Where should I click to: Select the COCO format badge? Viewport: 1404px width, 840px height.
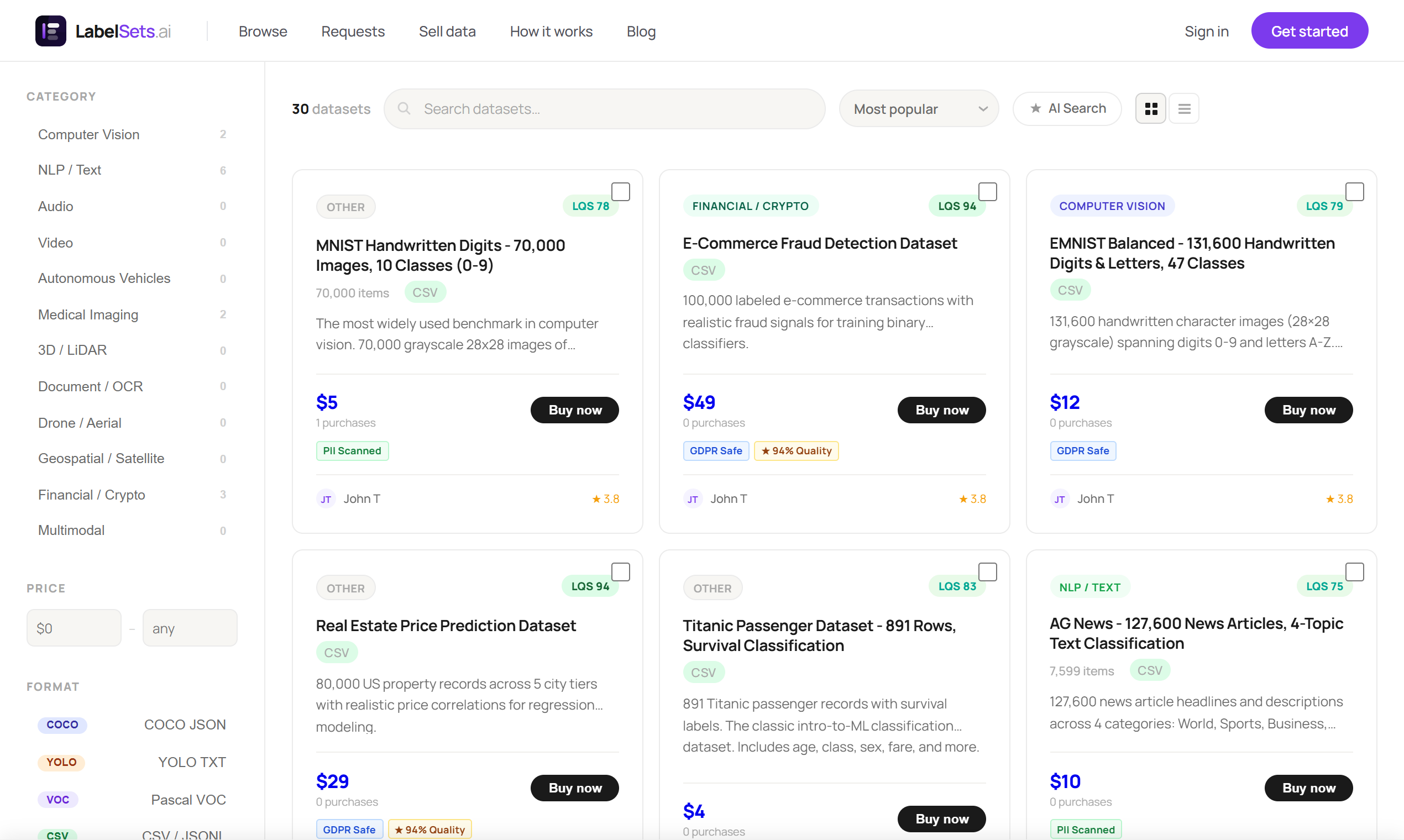62,725
